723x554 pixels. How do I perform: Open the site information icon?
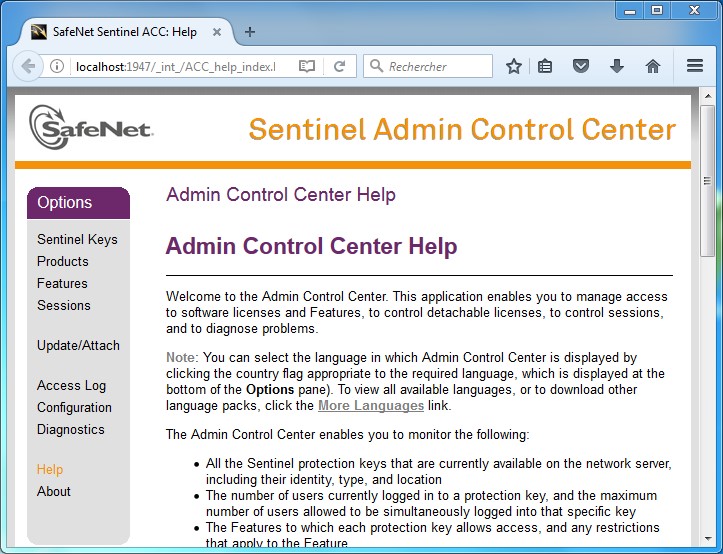pyautogui.click(x=57, y=66)
